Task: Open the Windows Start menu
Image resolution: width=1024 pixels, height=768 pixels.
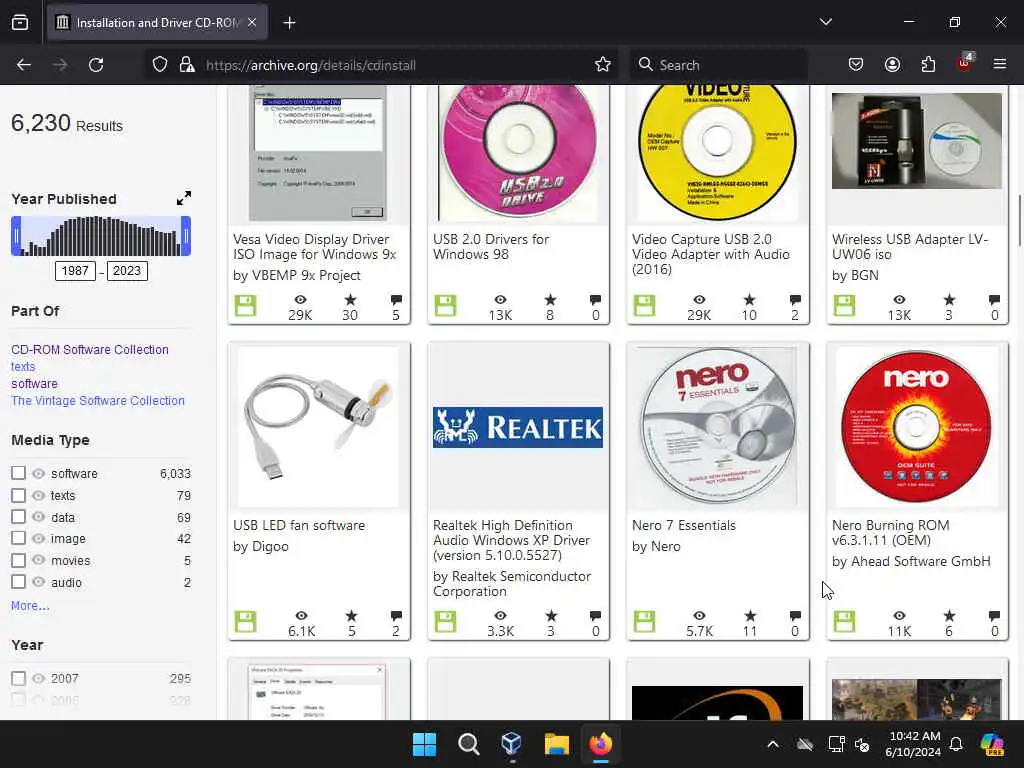Action: tap(424, 744)
